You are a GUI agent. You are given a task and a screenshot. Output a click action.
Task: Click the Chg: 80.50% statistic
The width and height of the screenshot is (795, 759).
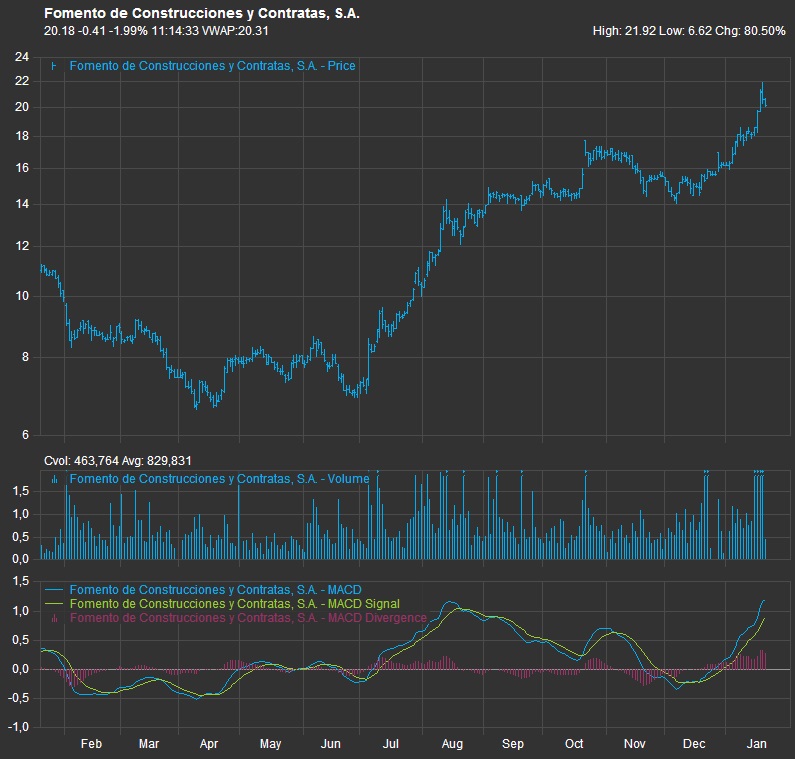click(750, 31)
